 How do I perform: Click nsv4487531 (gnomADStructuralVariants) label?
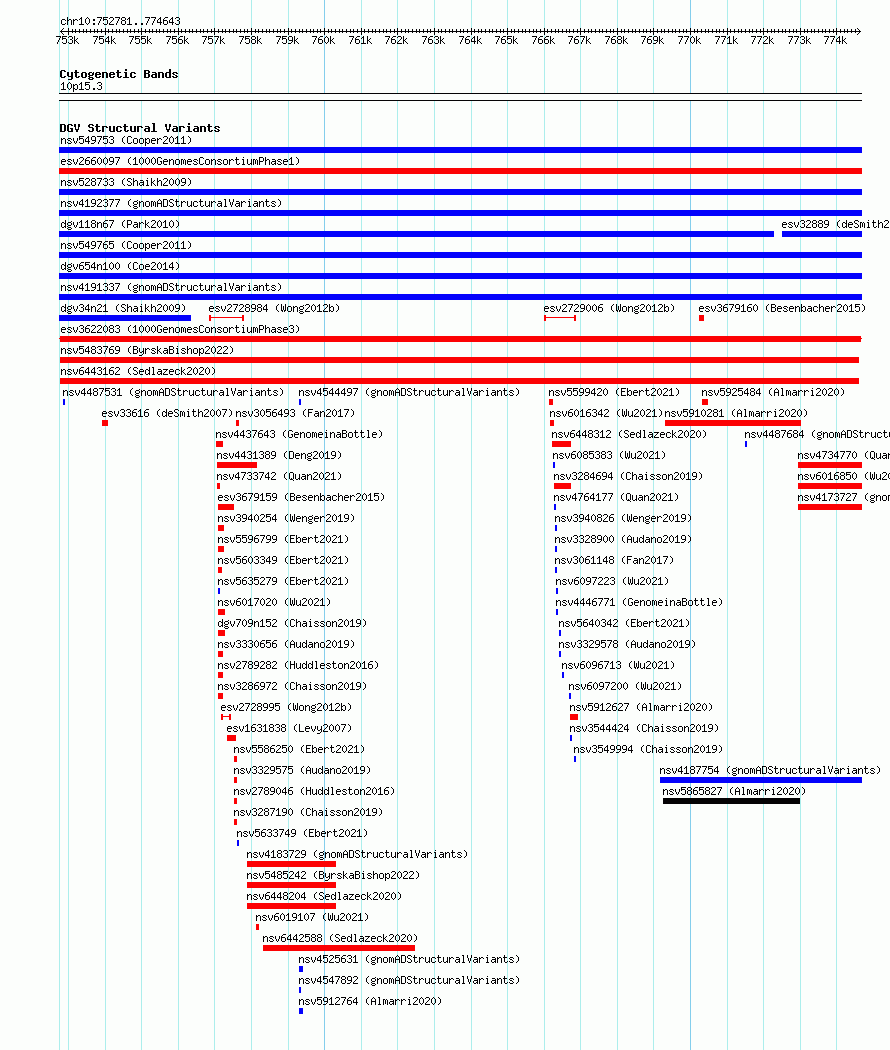(x=173, y=392)
